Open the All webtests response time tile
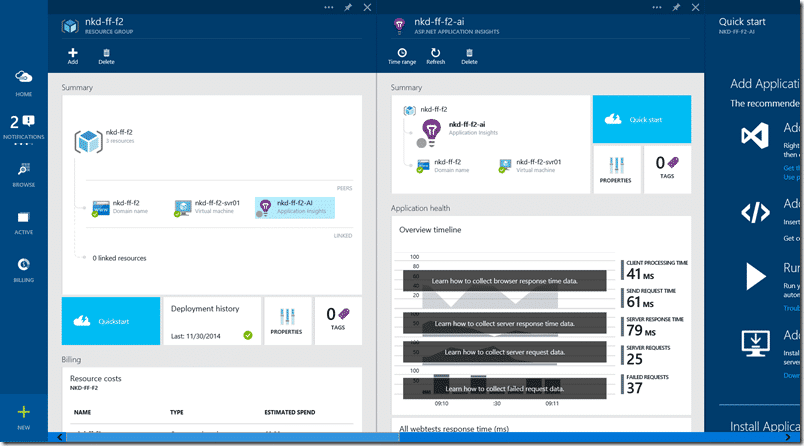804x446 pixels. click(541, 425)
